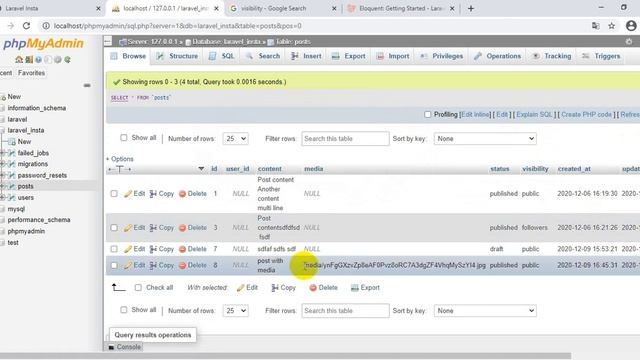Click the log out icon beside home

(29, 60)
